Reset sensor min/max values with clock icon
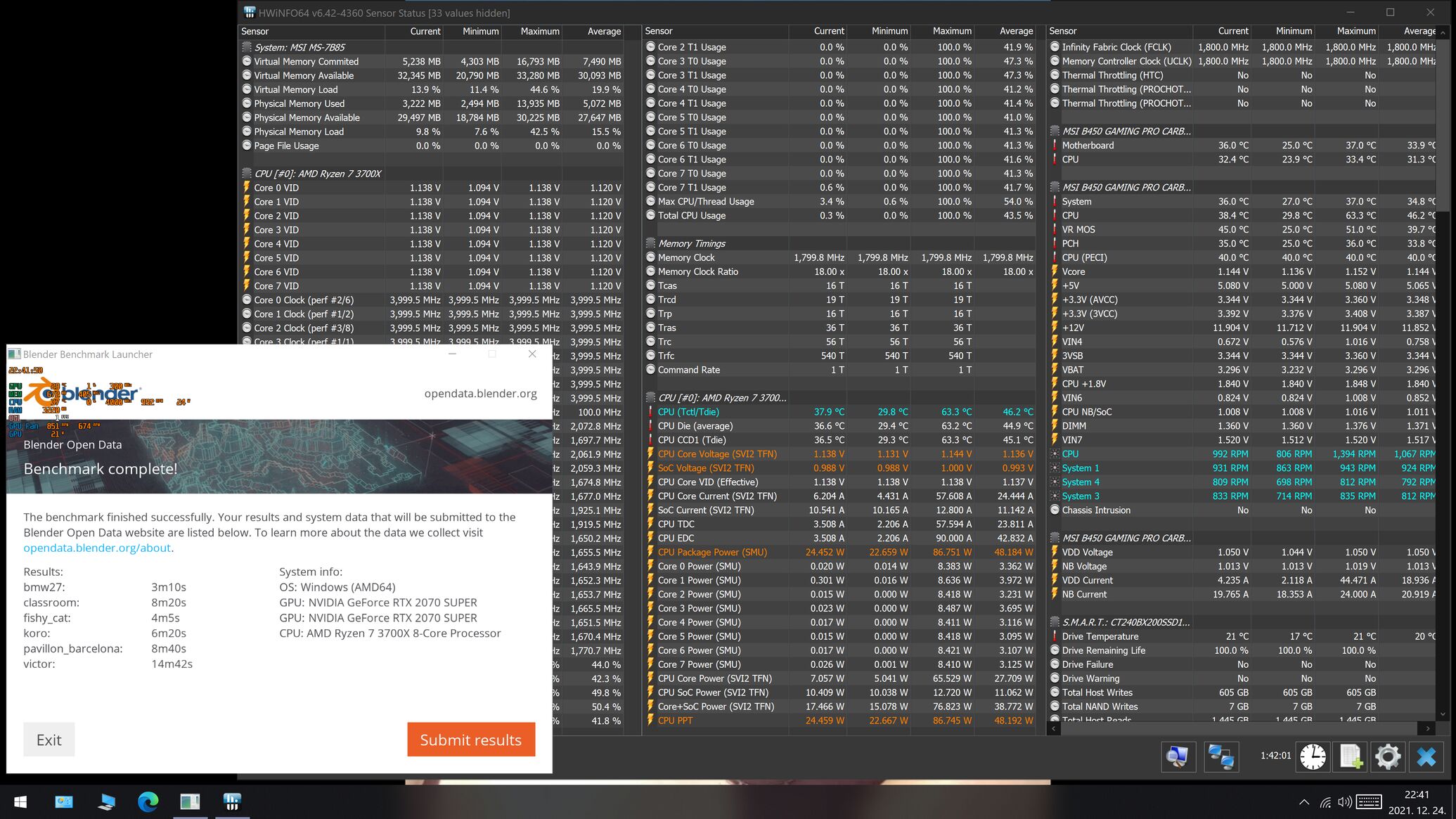The image size is (1456, 819). [1313, 756]
